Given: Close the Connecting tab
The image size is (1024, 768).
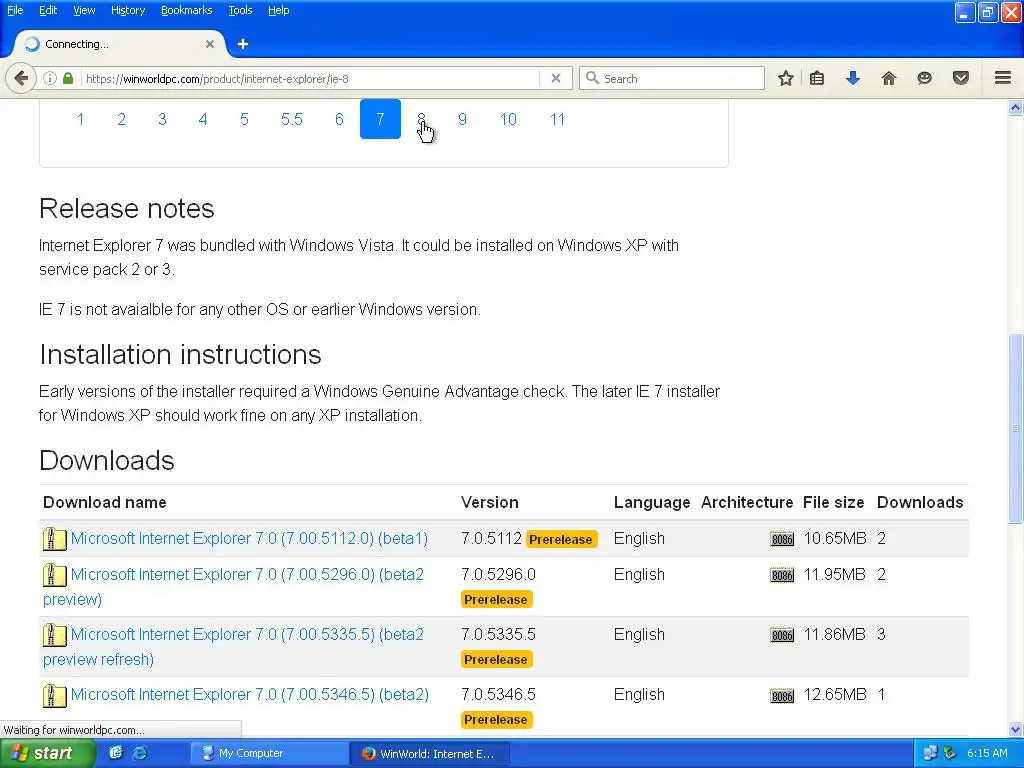Looking at the screenshot, I should (210, 44).
